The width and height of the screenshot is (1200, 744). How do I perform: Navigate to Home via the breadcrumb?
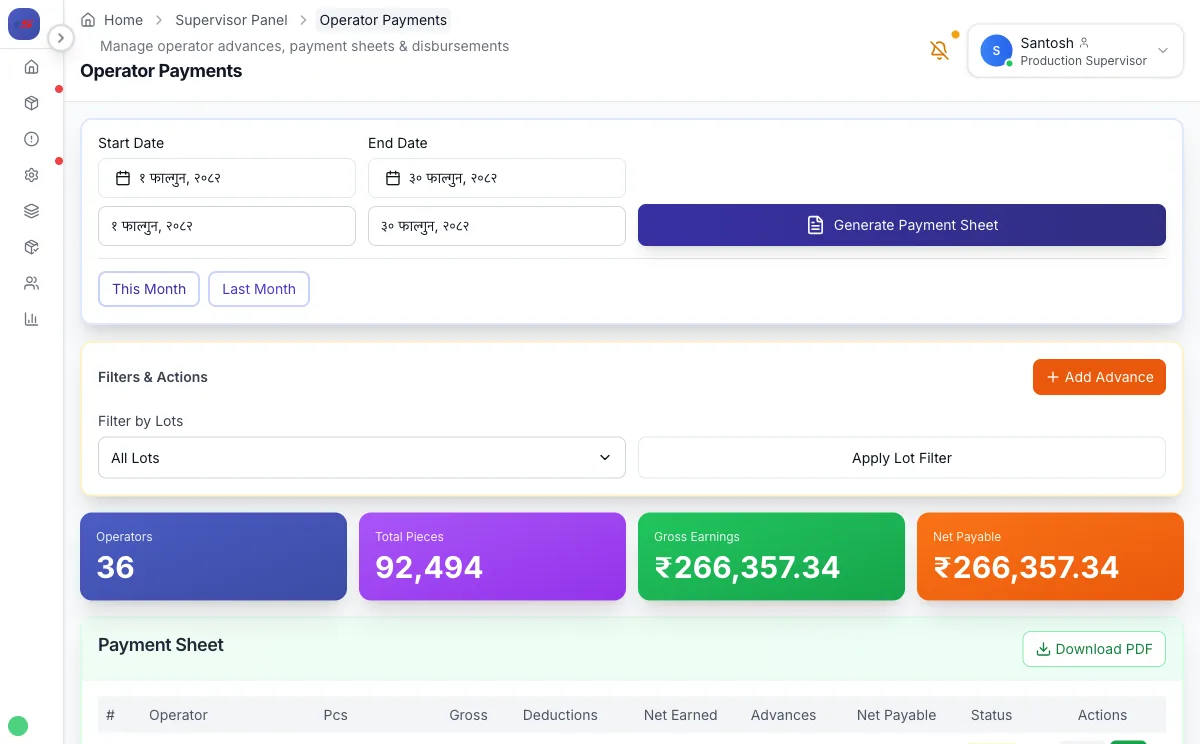[x=121, y=19]
